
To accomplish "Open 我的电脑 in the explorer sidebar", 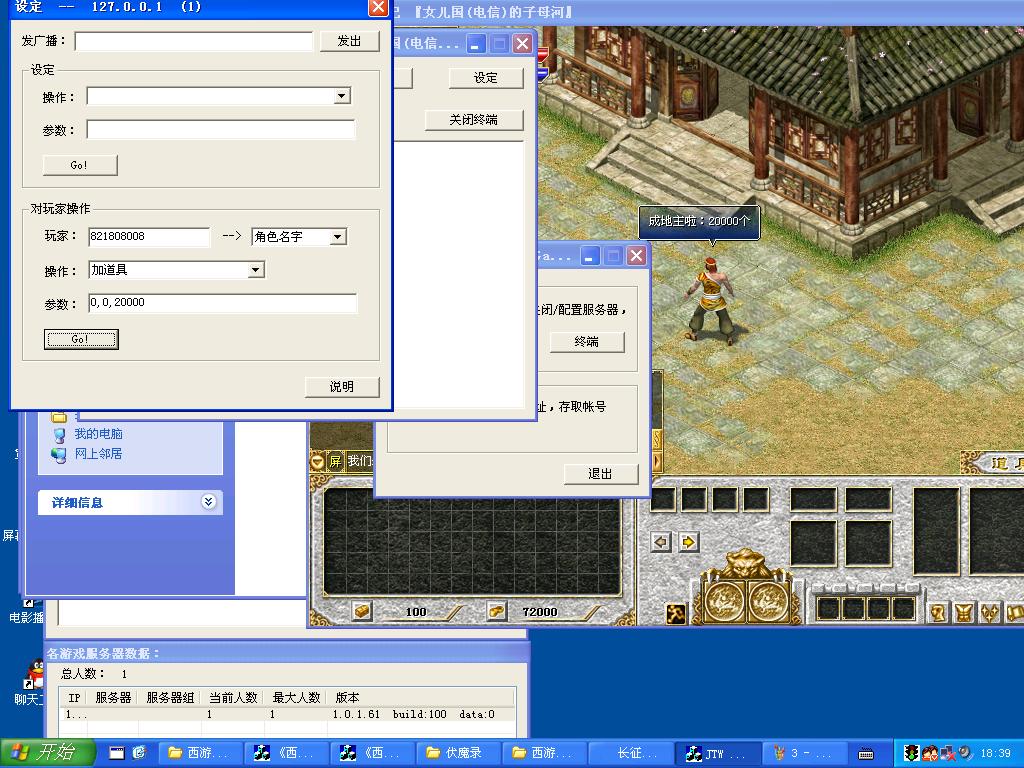I will [x=98, y=434].
